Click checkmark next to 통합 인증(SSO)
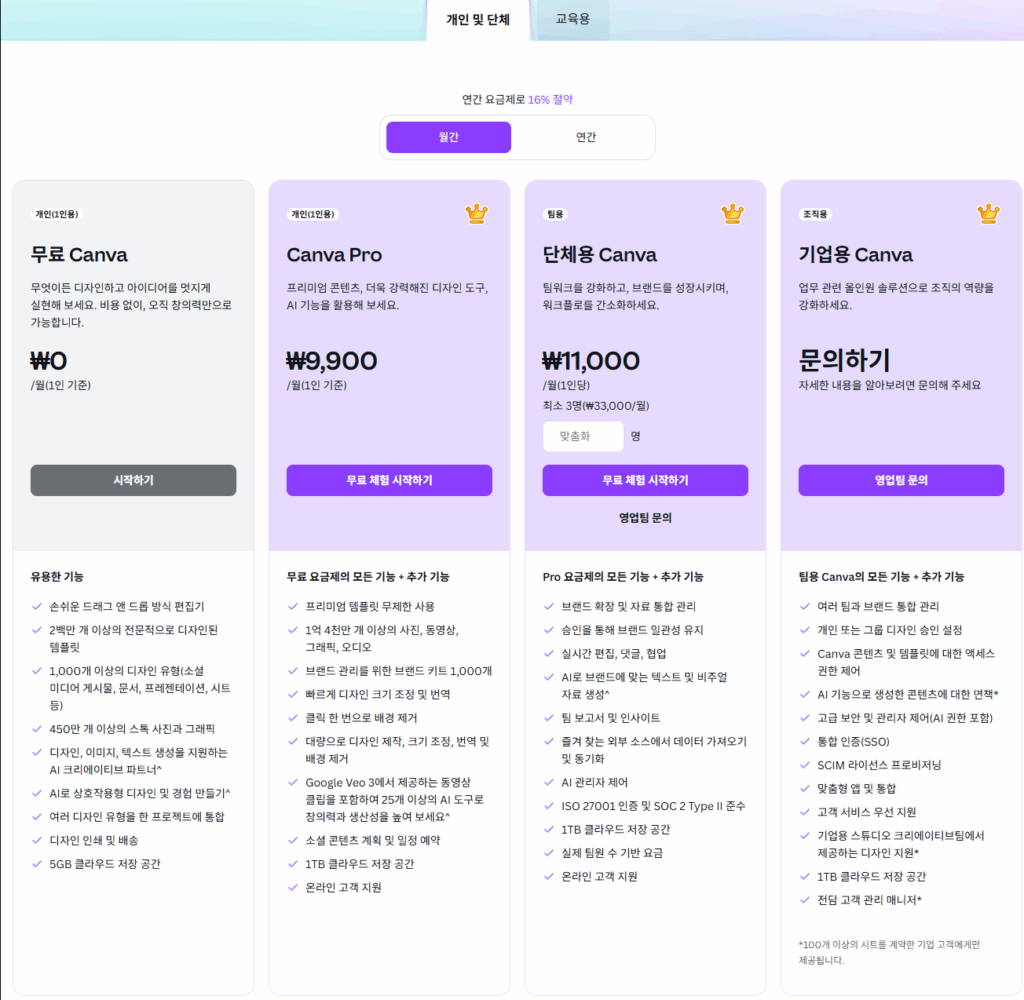The width and height of the screenshot is (1024, 1000). [805, 741]
